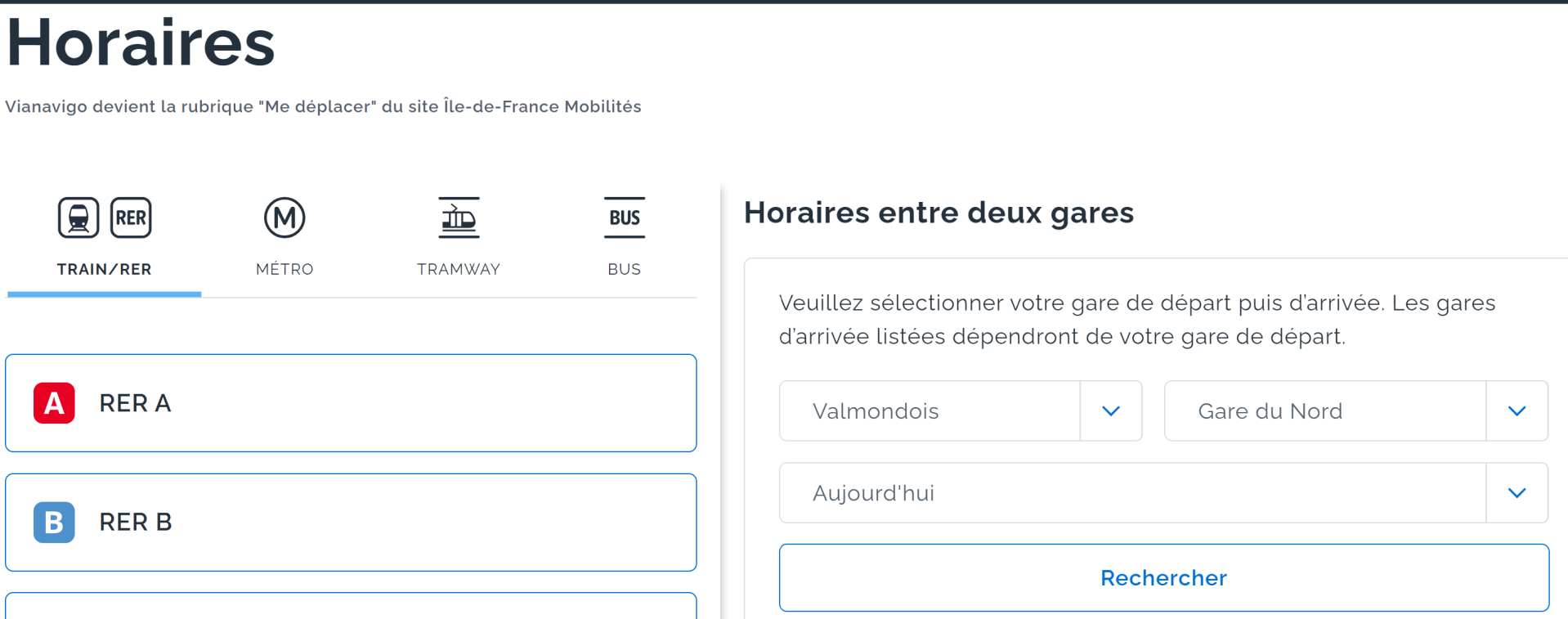Open the BUS tab label
1568x619 pixels.
(x=625, y=269)
